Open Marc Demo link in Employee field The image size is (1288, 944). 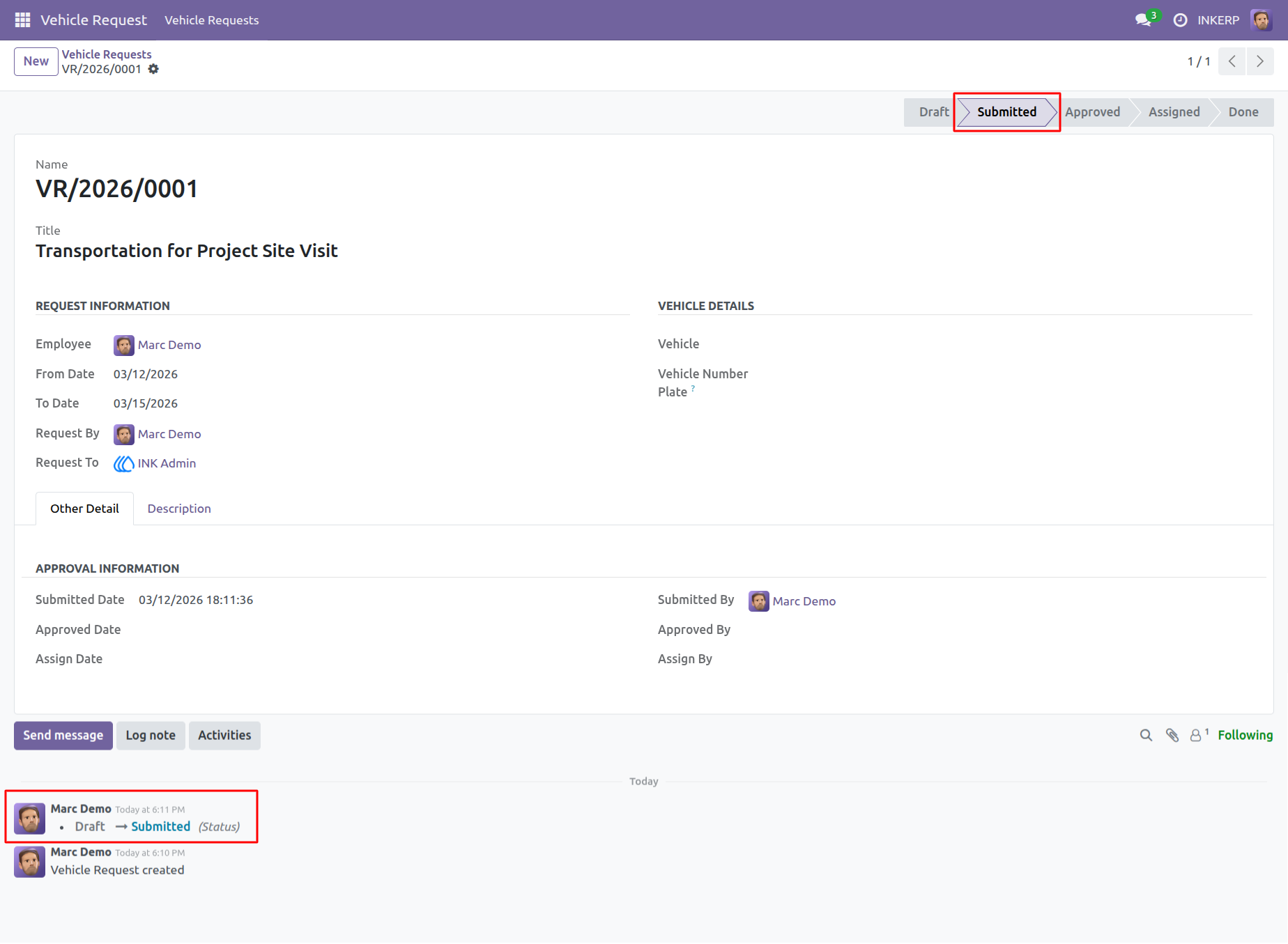(169, 345)
